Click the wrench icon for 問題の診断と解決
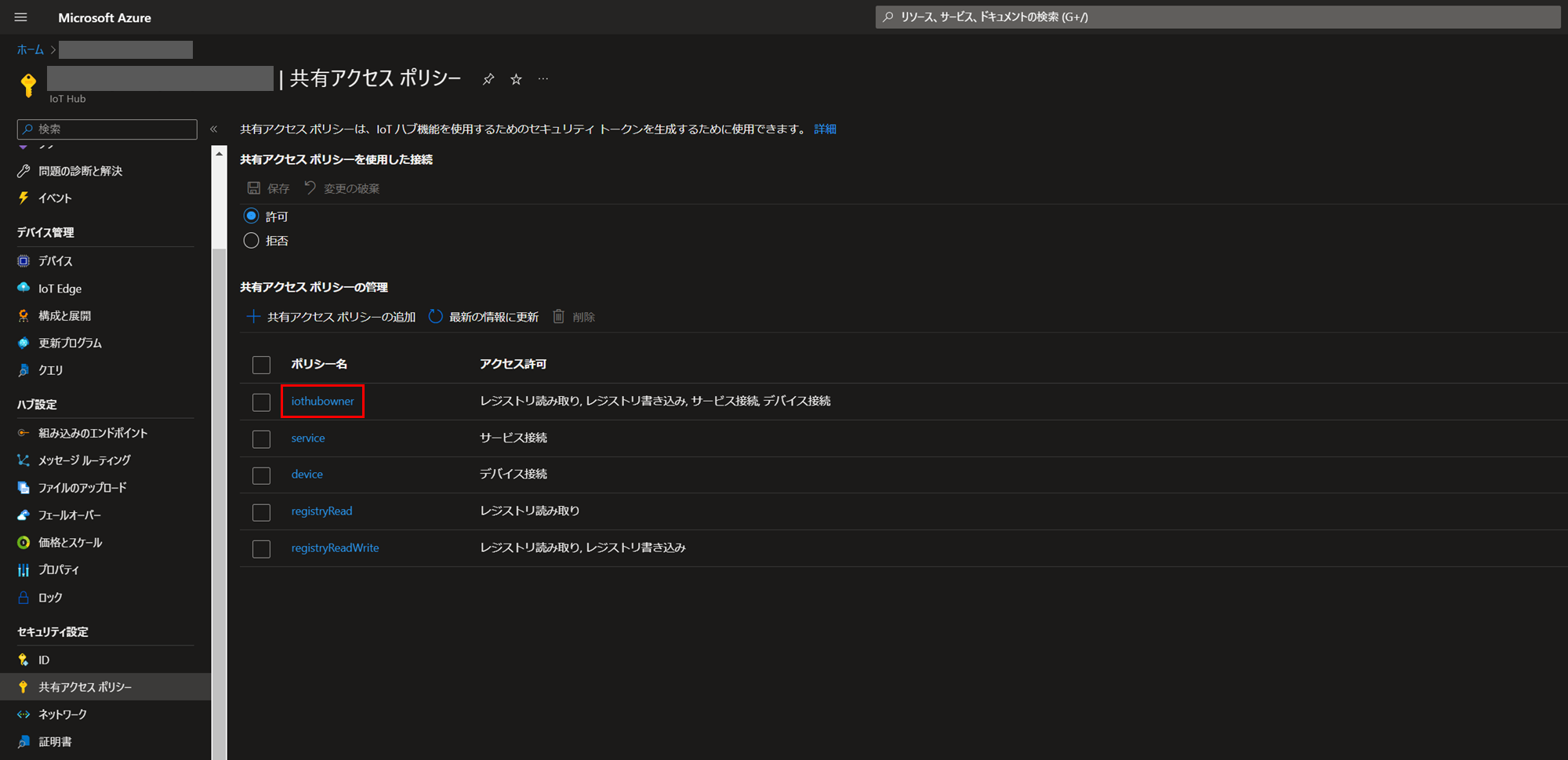Viewport: 1568px width, 760px height. click(x=24, y=171)
